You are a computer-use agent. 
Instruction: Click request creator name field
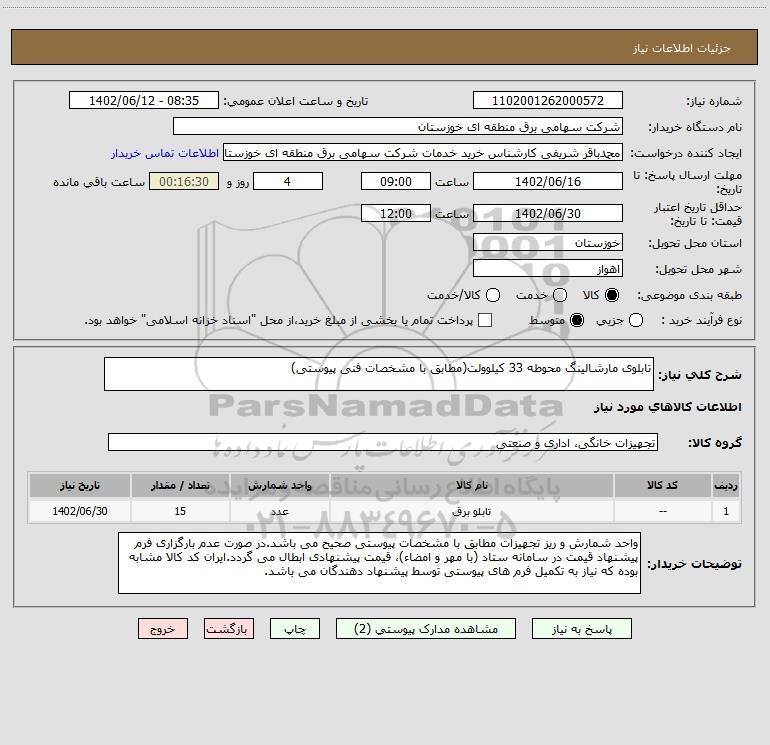coord(423,153)
